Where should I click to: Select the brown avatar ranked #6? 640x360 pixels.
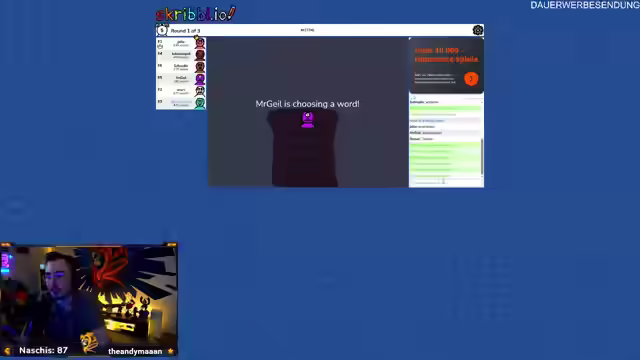click(x=200, y=67)
